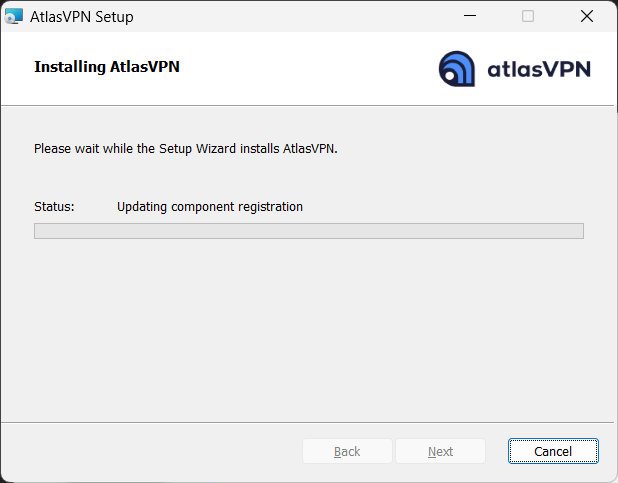Close the AtlasVPN Setup window
The image size is (618, 483).
(587, 16)
